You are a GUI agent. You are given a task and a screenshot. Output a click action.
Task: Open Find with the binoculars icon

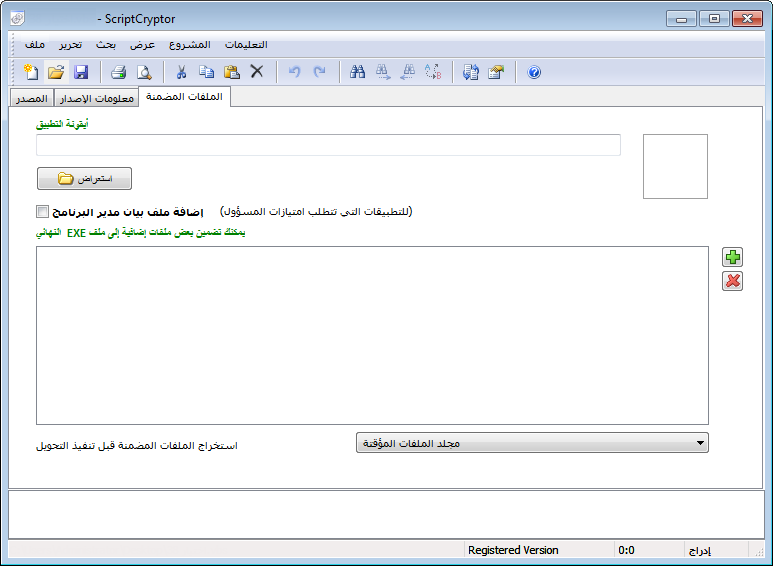(357, 72)
